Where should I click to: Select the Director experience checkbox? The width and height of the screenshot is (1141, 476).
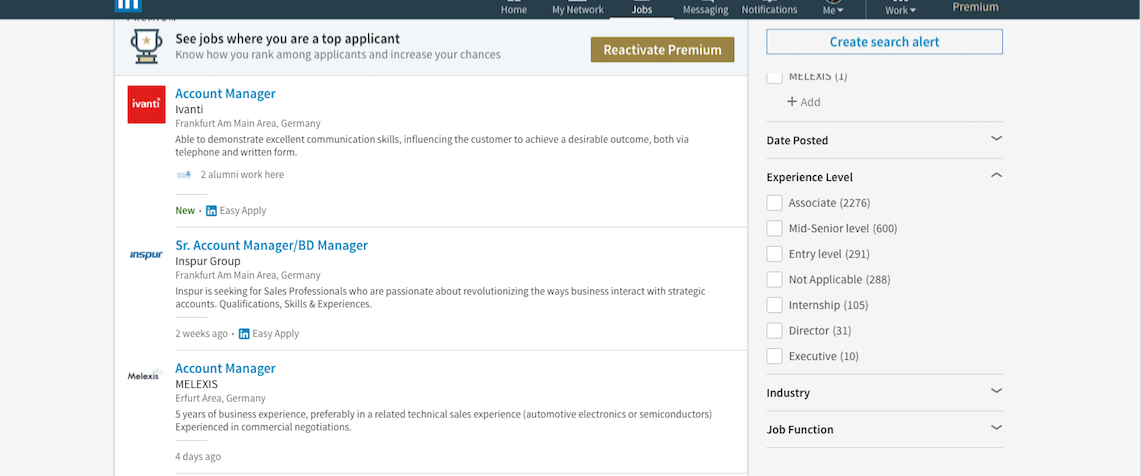click(774, 331)
